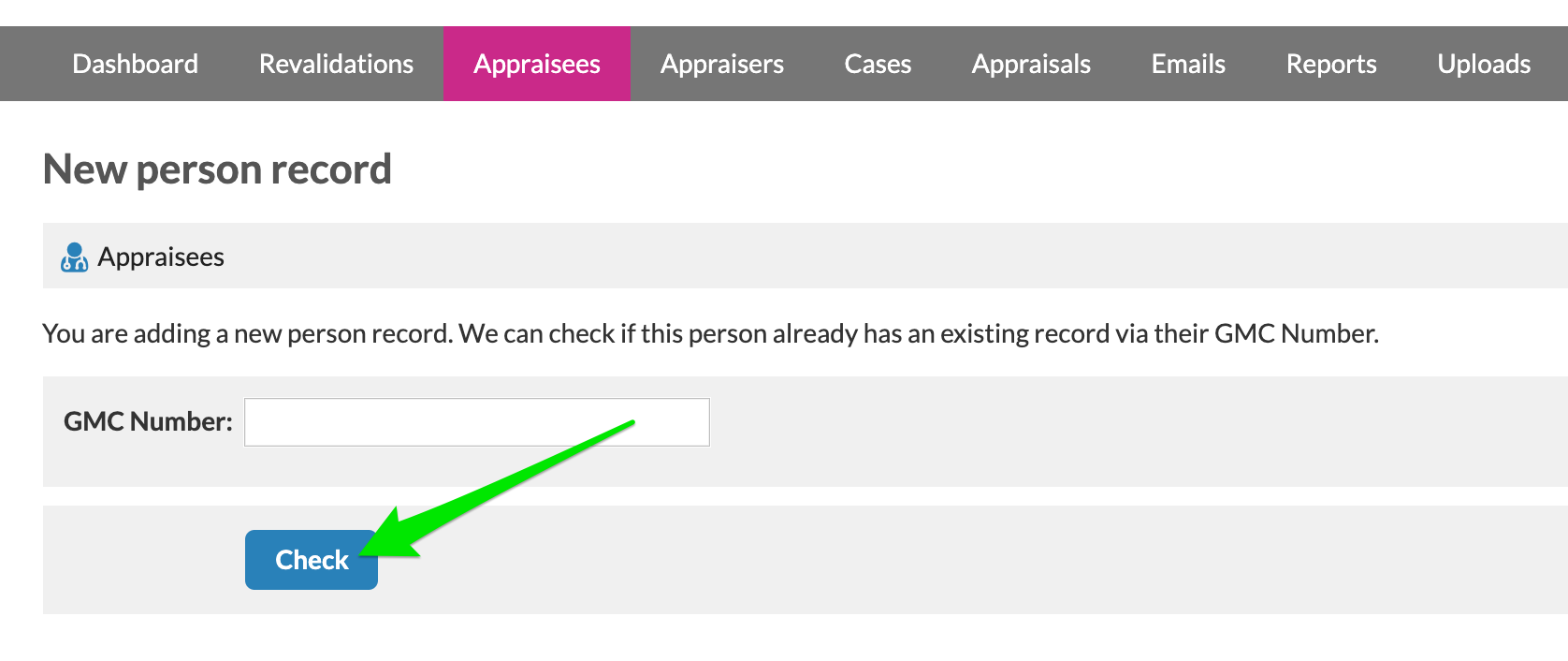The height and width of the screenshot is (661, 1568).
Task: View the Reports tab
Action: (x=1331, y=64)
